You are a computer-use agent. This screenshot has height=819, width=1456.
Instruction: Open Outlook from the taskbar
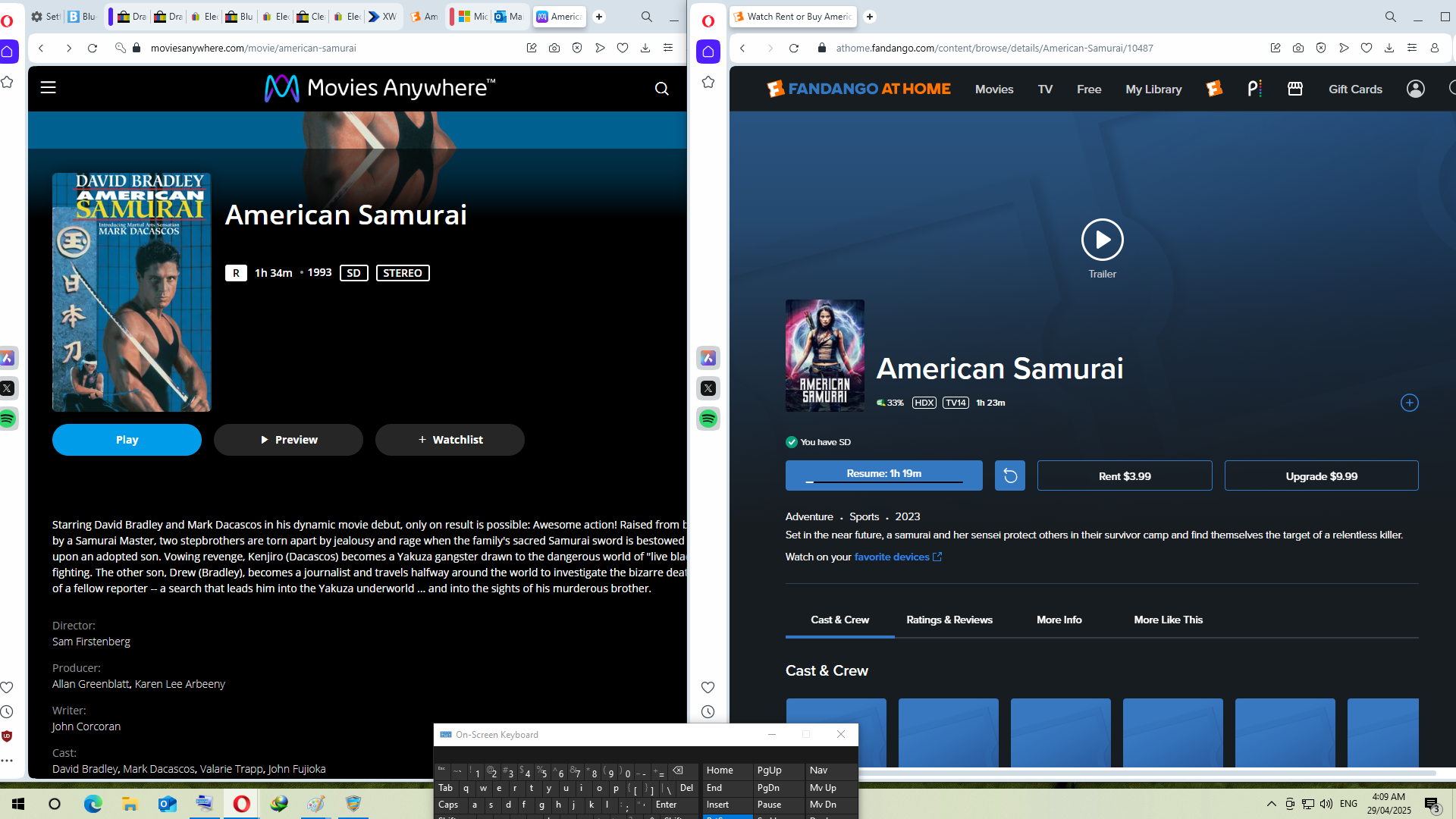click(x=167, y=804)
